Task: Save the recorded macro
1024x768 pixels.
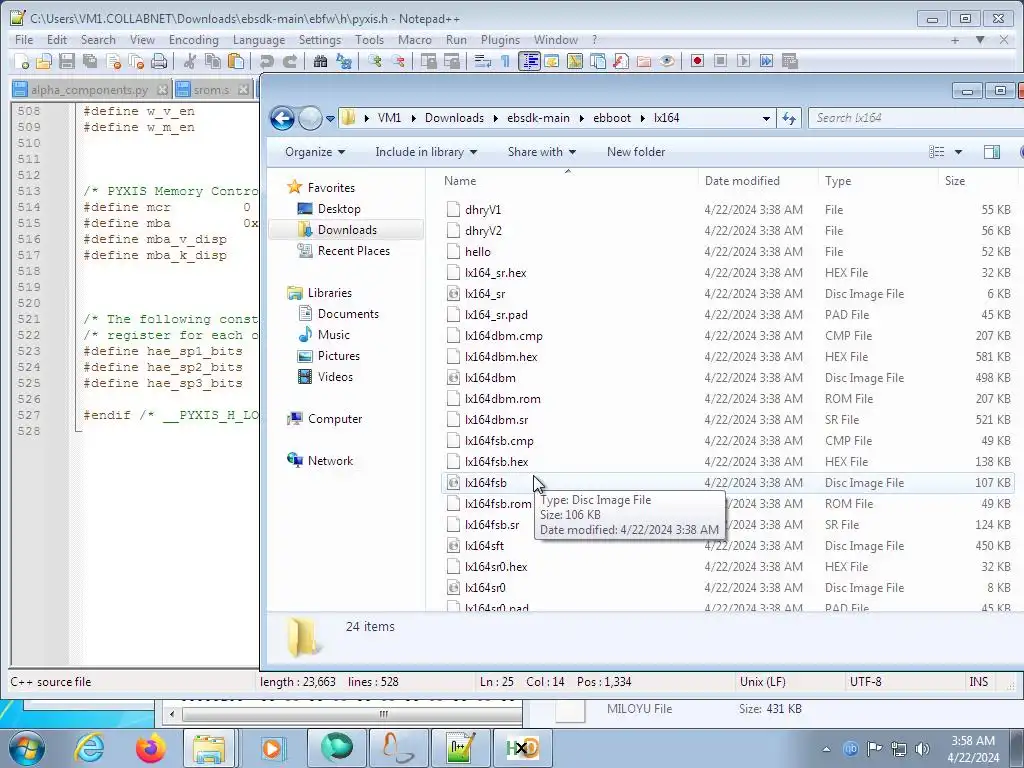Action: (x=790, y=61)
